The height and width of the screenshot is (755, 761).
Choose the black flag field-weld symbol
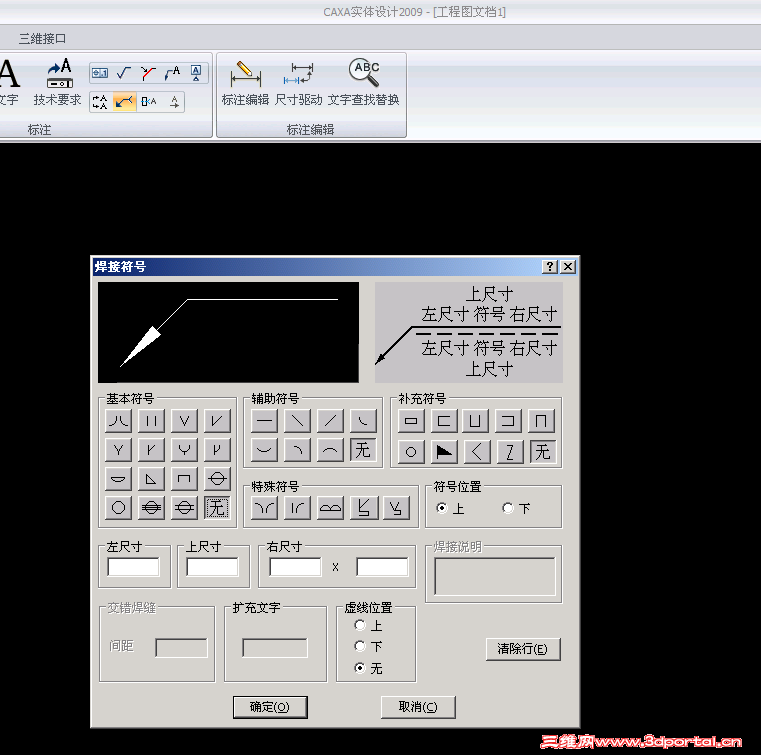pyautogui.click(x=444, y=452)
